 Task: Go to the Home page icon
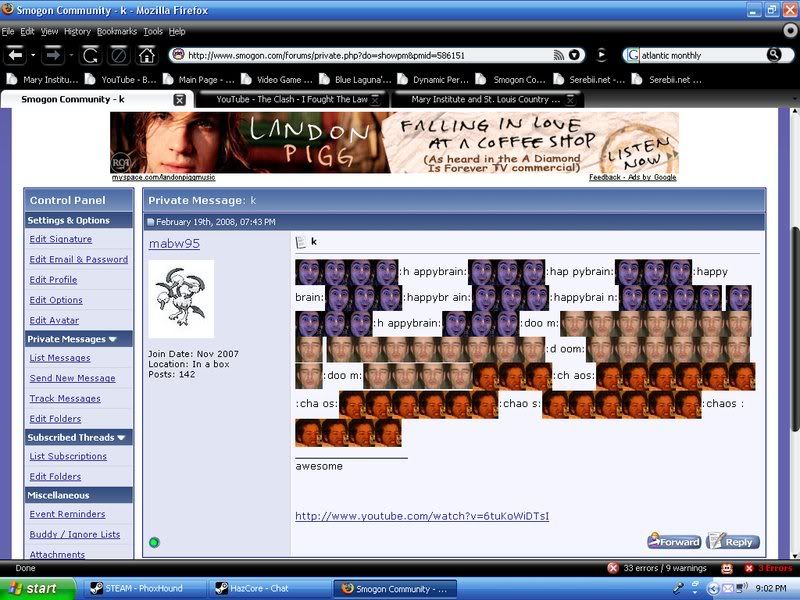(147, 55)
